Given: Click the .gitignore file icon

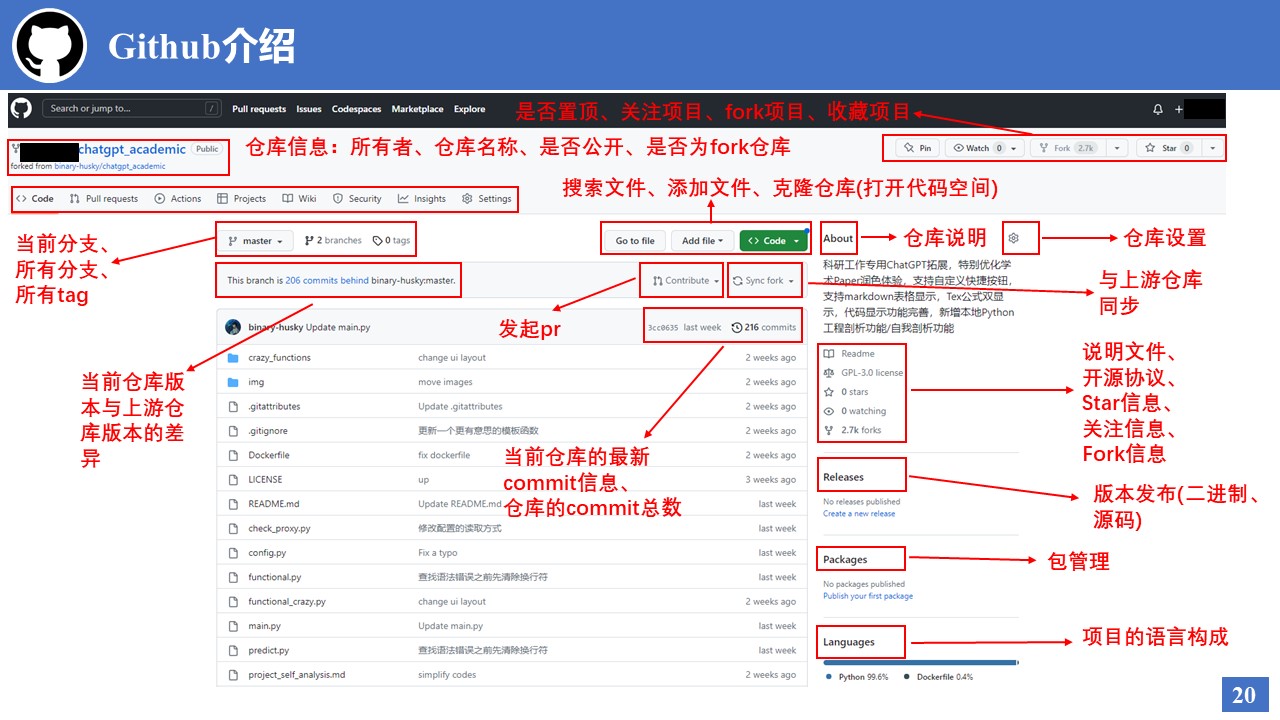Looking at the screenshot, I should (233, 431).
